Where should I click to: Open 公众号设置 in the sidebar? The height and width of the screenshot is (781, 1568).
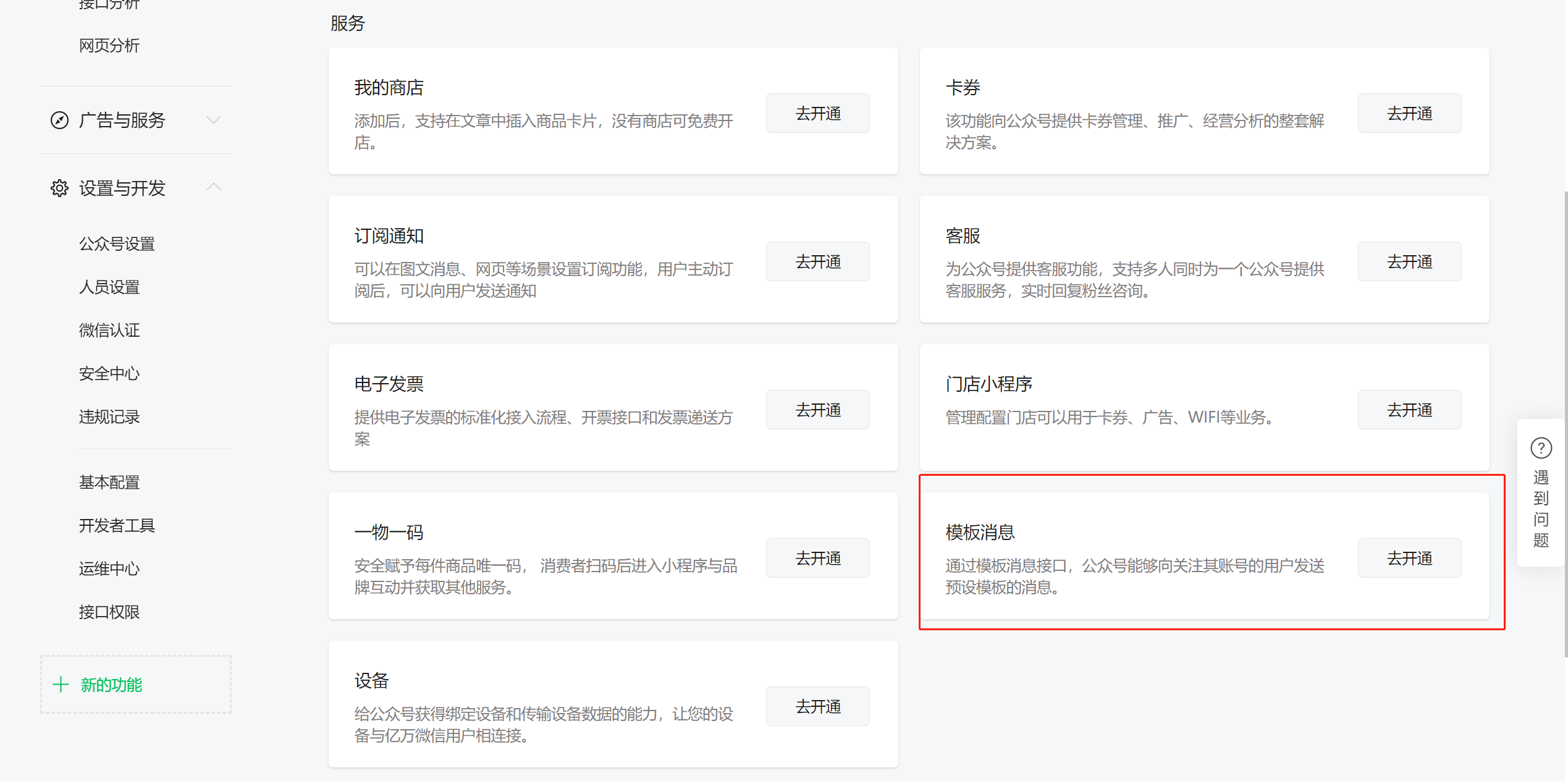point(117,244)
